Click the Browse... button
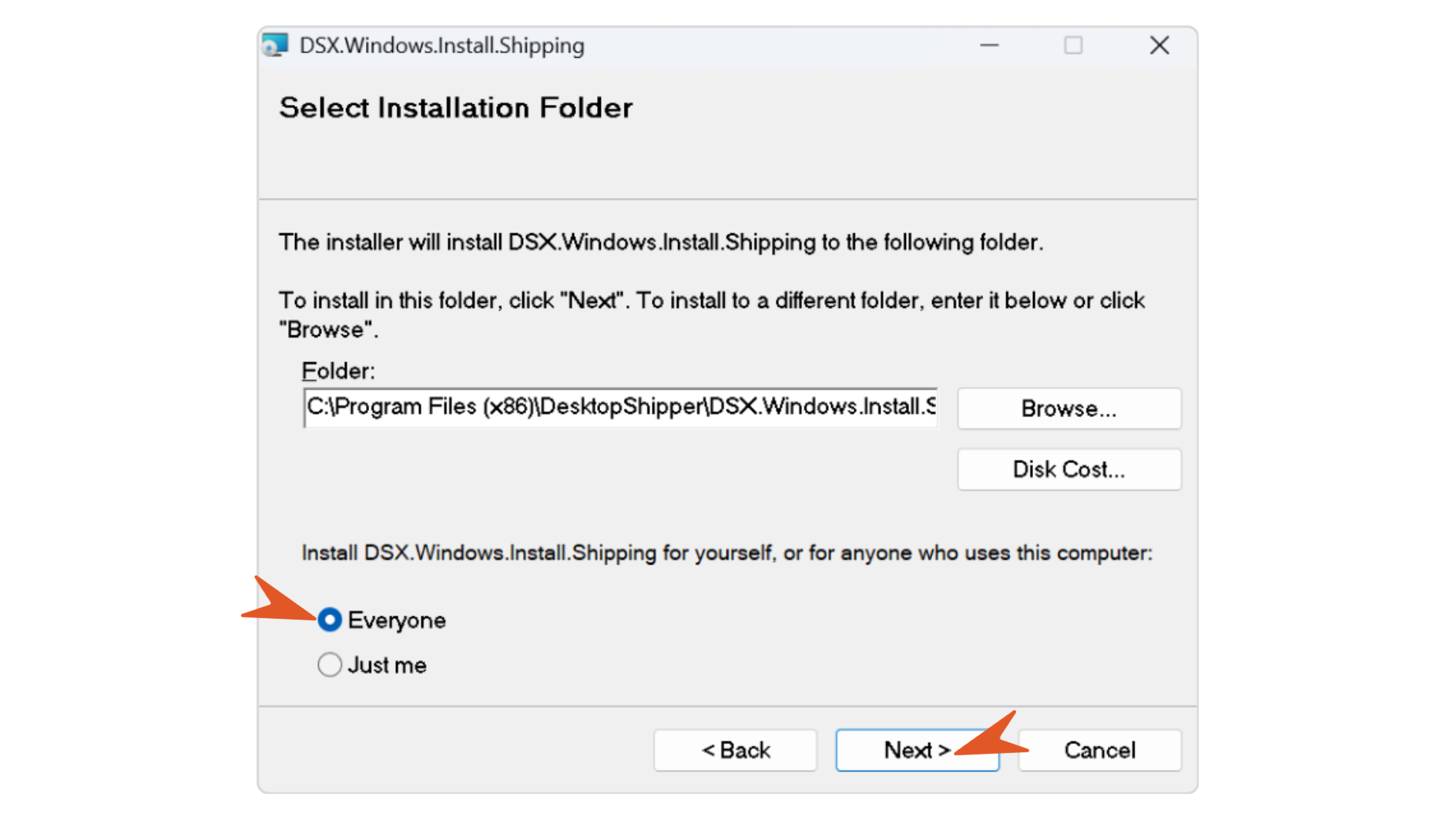Viewport: 1456px width, 820px height. coord(1069,408)
